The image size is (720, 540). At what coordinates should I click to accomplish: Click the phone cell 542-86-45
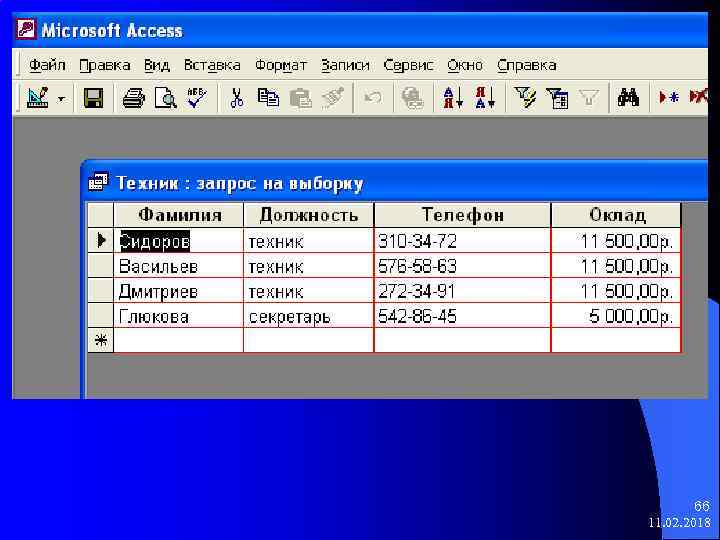pos(462,316)
